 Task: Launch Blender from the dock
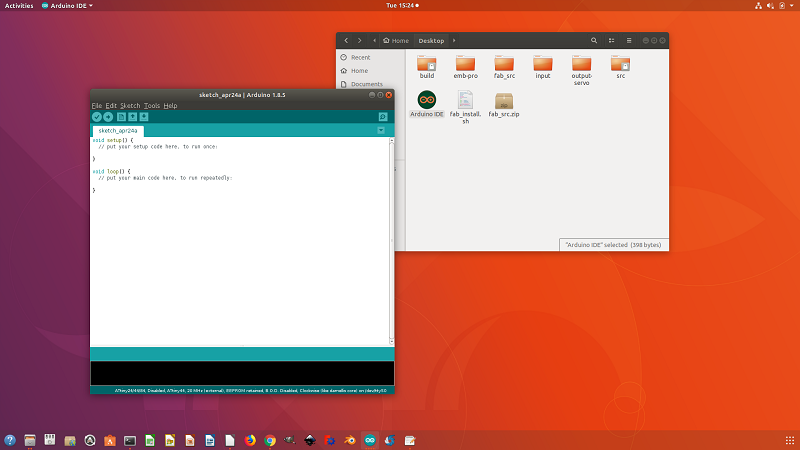click(x=350, y=440)
